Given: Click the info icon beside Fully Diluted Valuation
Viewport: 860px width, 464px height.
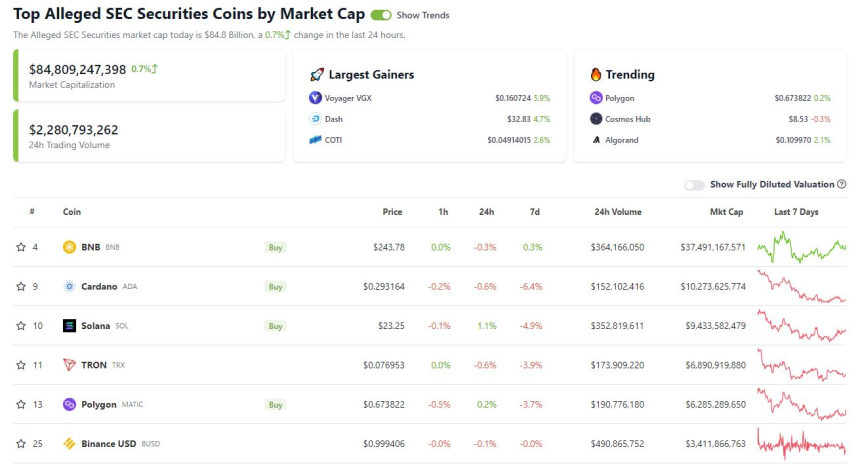Looking at the screenshot, I should click(842, 185).
